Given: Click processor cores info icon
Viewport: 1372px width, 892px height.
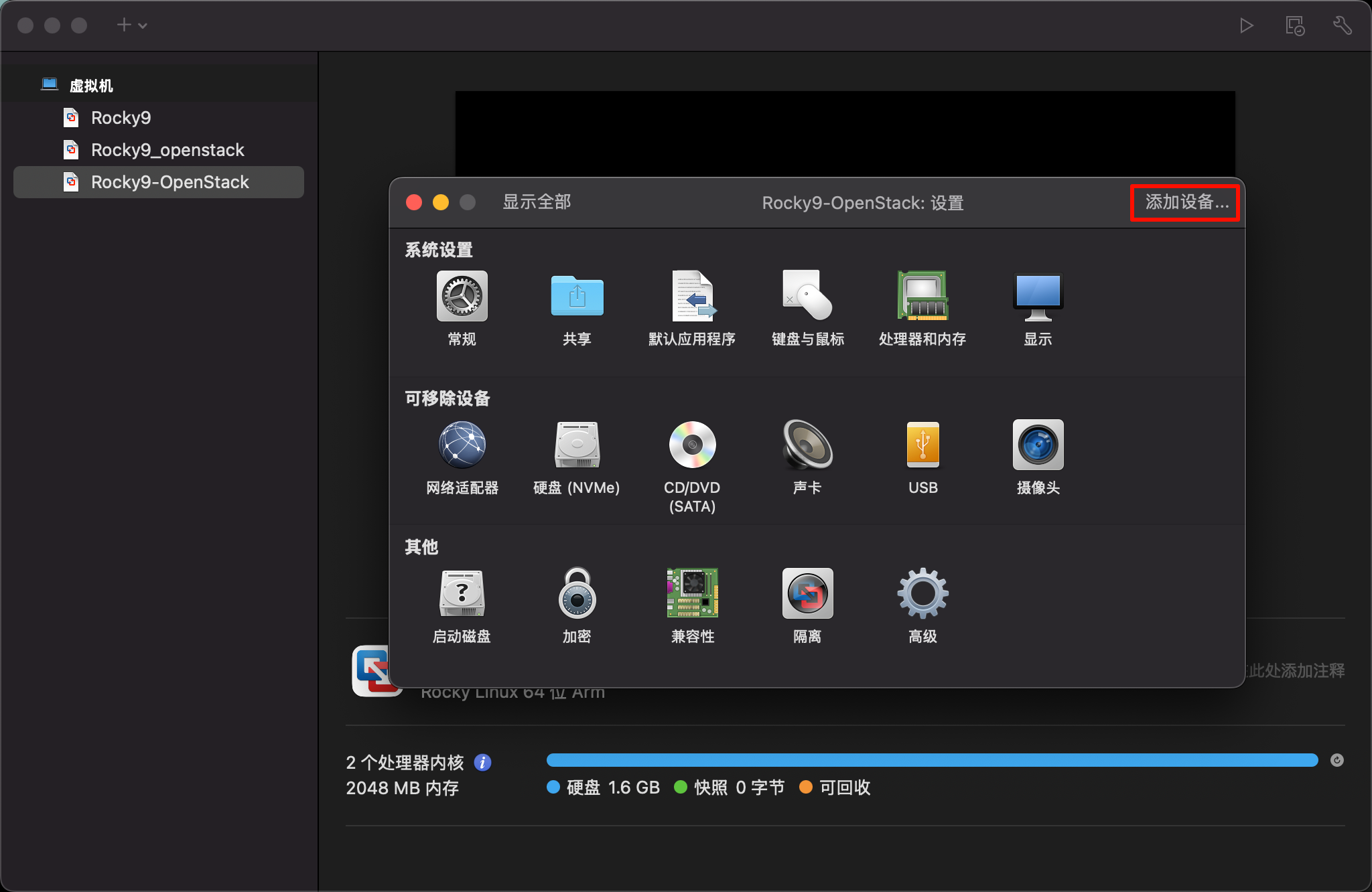Looking at the screenshot, I should (482, 762).
